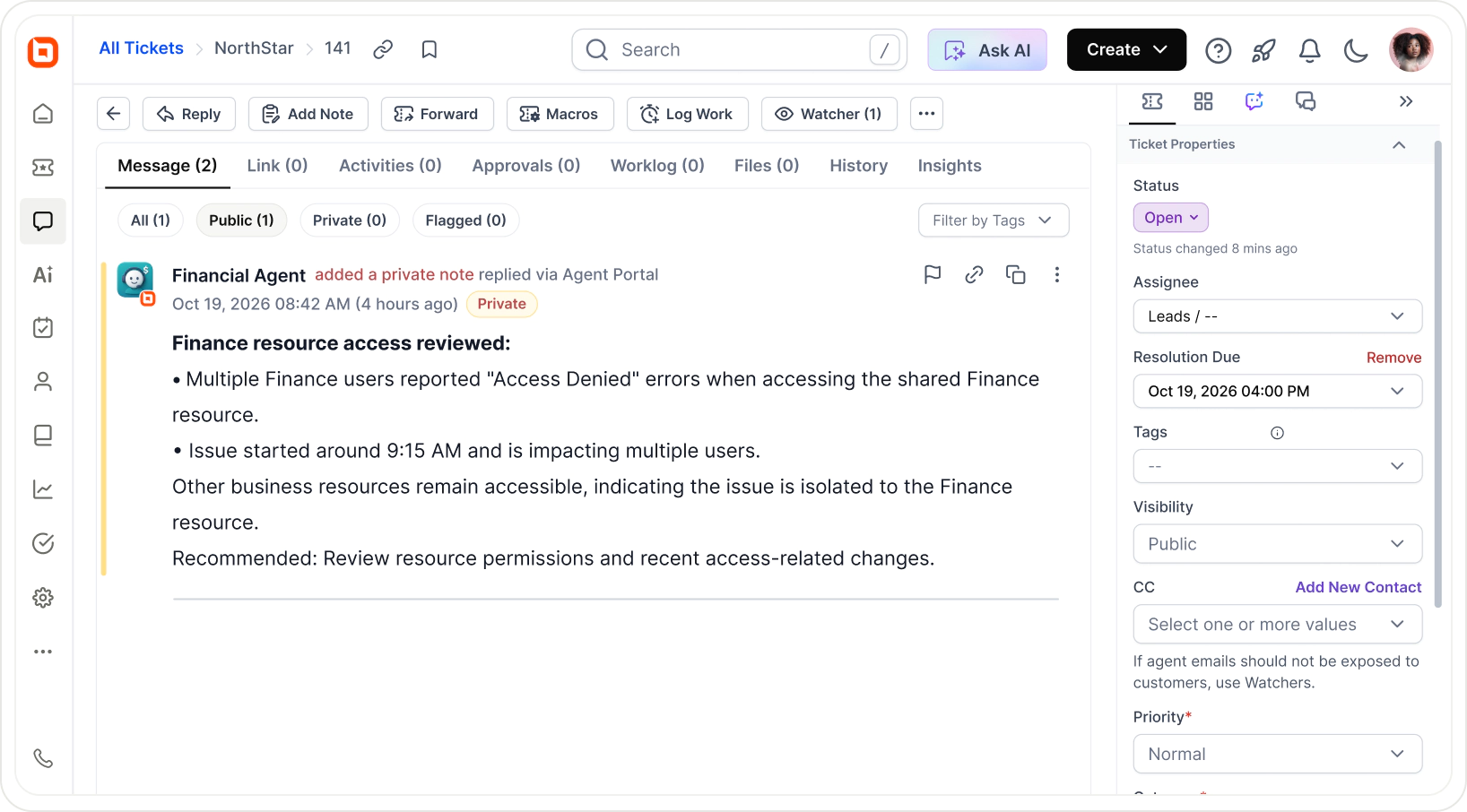Select the Public (1) message filter
Screen dimensions: 1467x812
tap(241, 220)
